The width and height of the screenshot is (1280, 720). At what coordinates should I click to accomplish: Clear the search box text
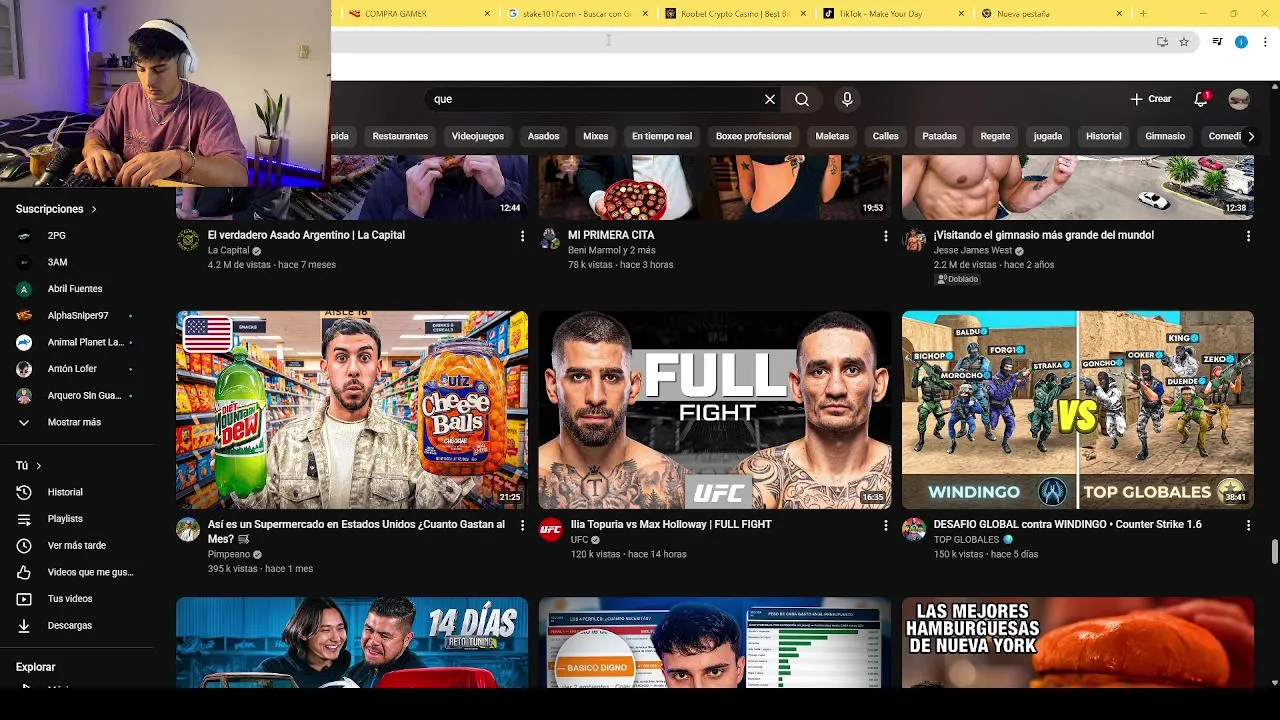(x=770, y=99)
